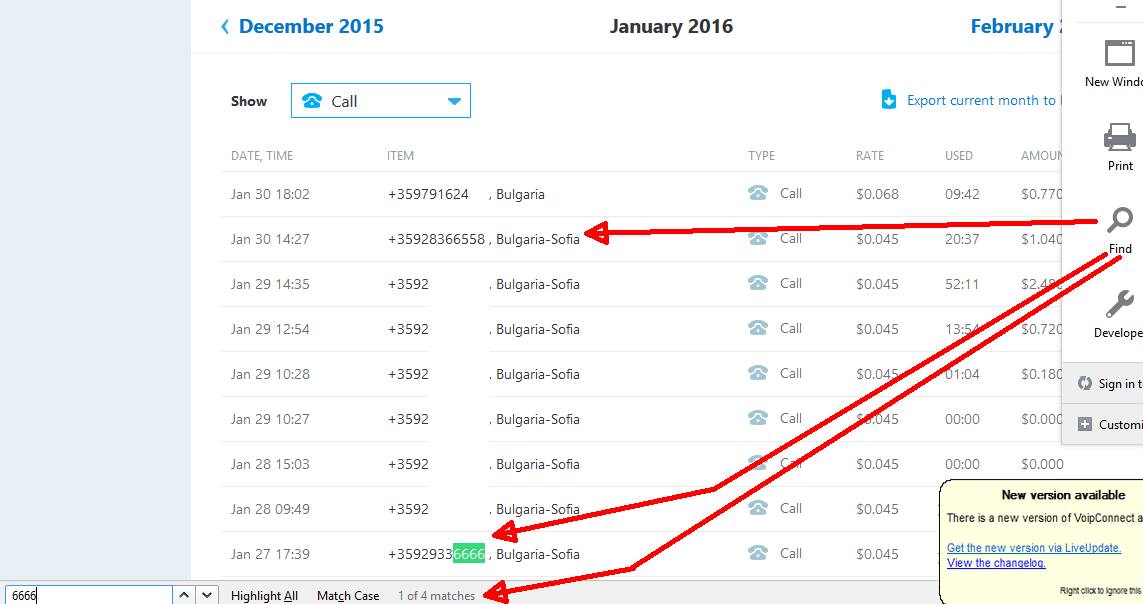Click the Find magnifier icon
This screenshot has height=604, width=1143.
[x=1120, y=221]
